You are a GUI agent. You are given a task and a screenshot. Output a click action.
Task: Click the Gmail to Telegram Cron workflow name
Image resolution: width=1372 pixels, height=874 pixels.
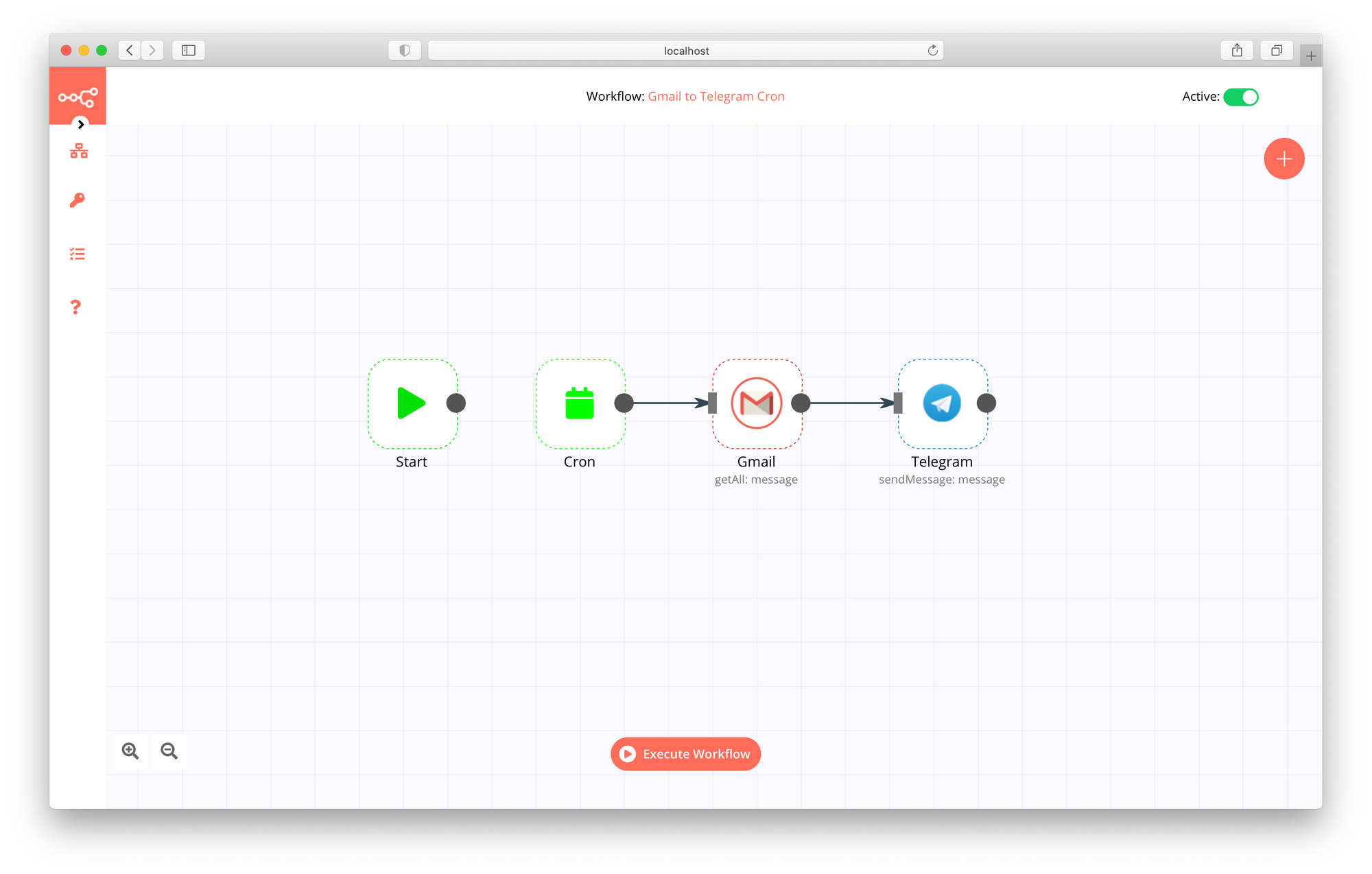tap(715, 97)
